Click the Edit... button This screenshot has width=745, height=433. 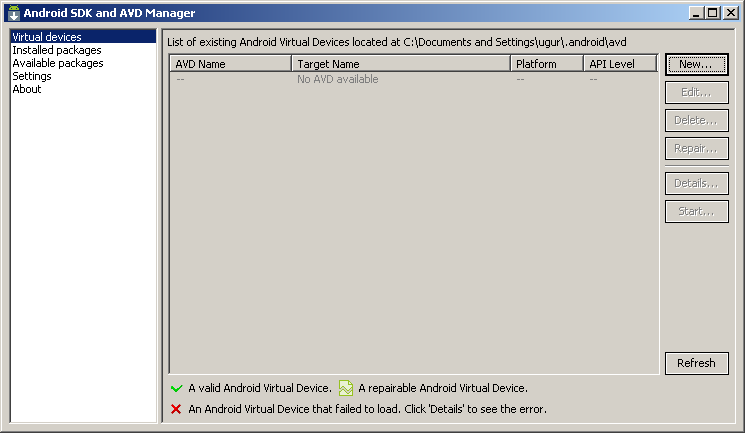tap(697, 92)
